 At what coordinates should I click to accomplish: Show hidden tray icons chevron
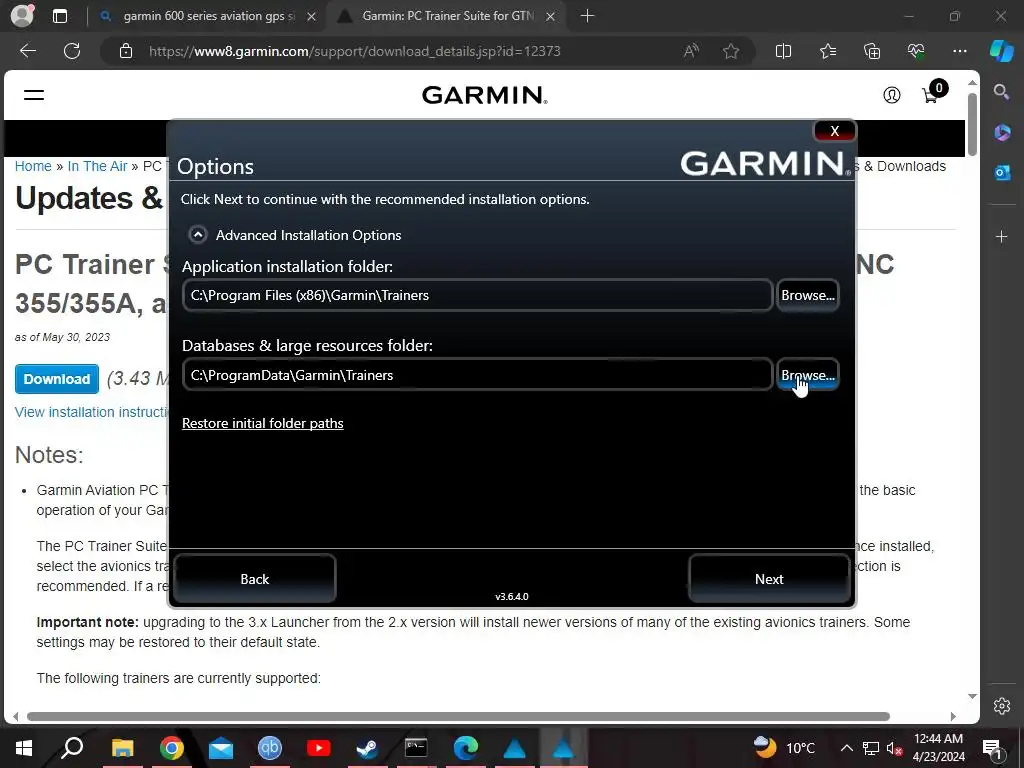tap(846, 748)
